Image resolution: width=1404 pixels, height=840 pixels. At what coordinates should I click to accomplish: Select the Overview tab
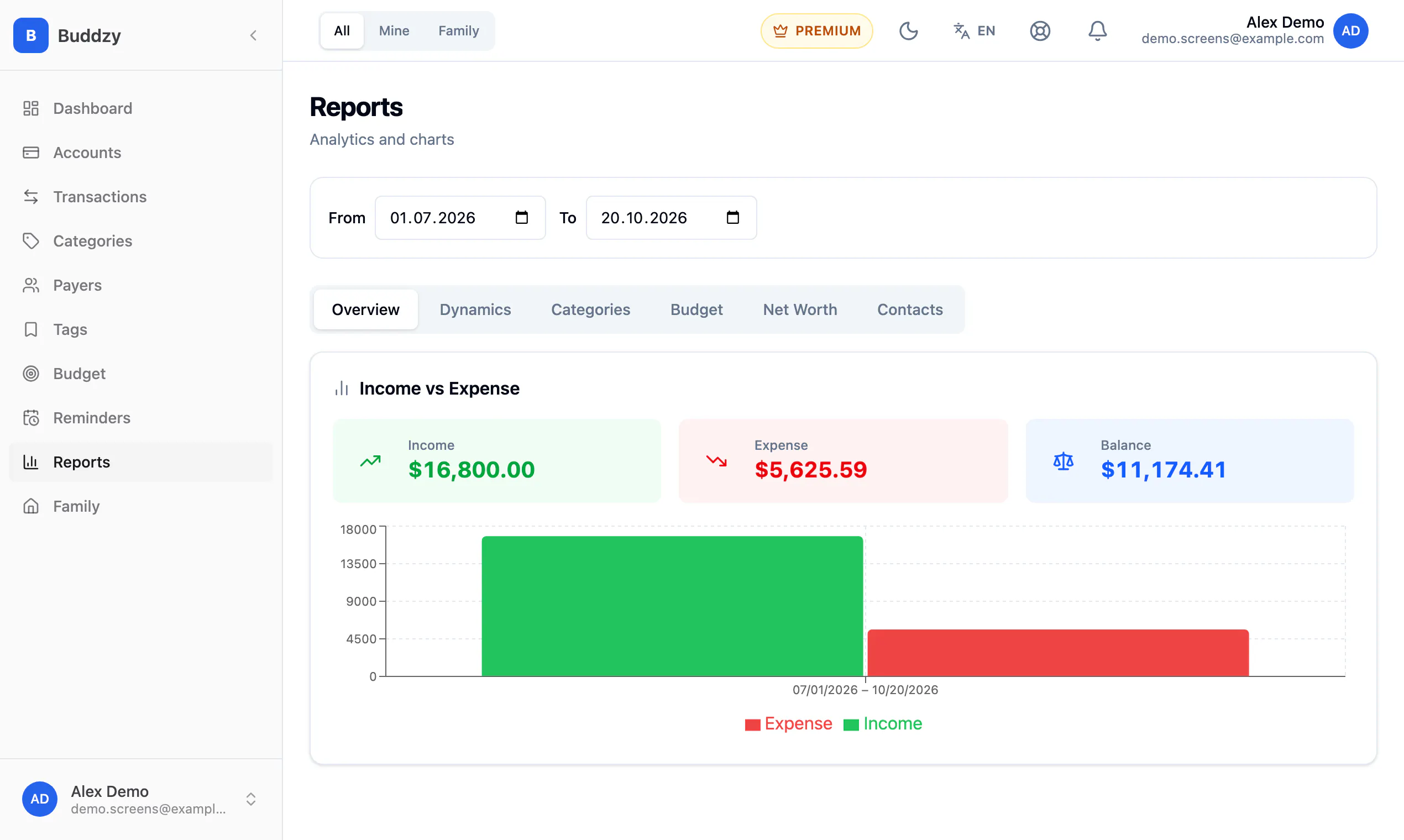tap(365, 309)
